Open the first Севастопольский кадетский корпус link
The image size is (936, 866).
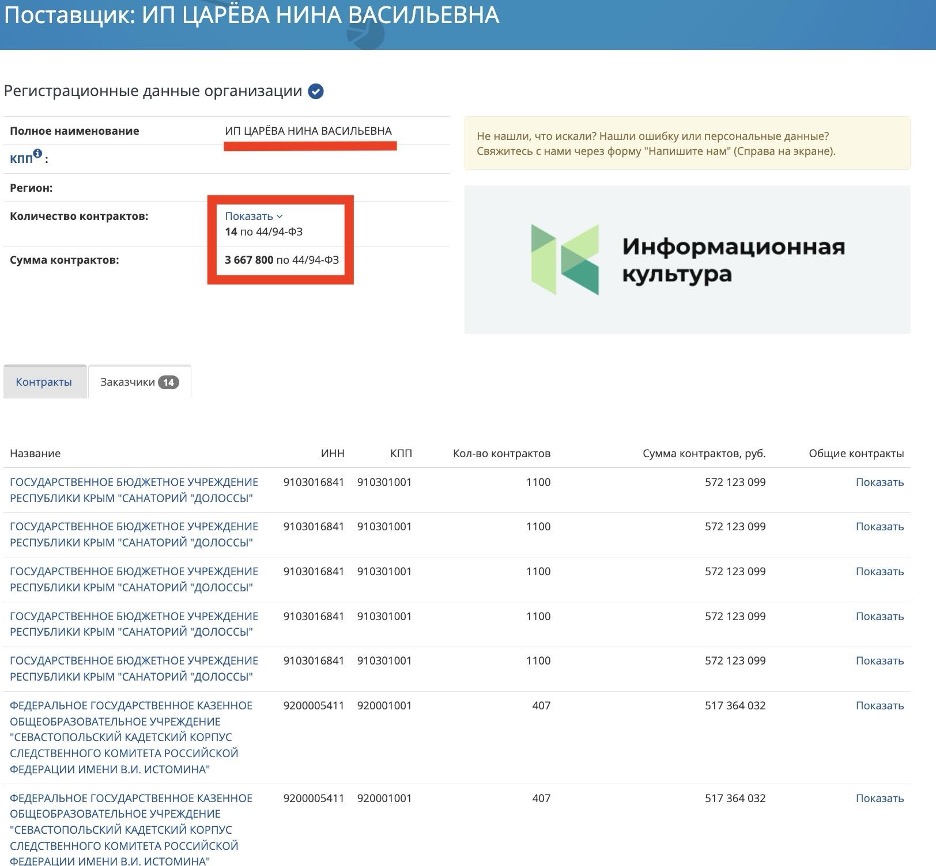(130, 737)
